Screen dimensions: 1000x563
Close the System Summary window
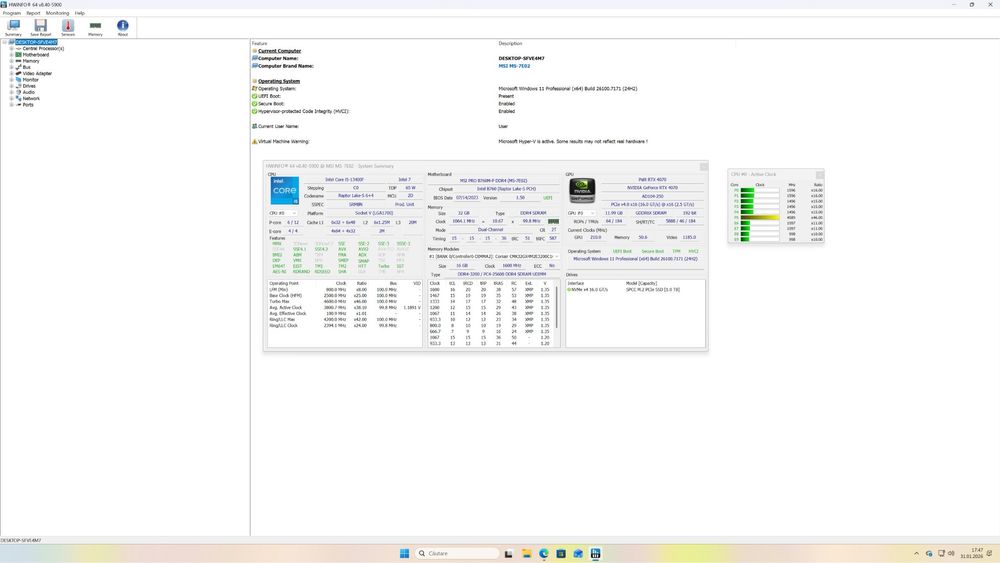[703, 166]
